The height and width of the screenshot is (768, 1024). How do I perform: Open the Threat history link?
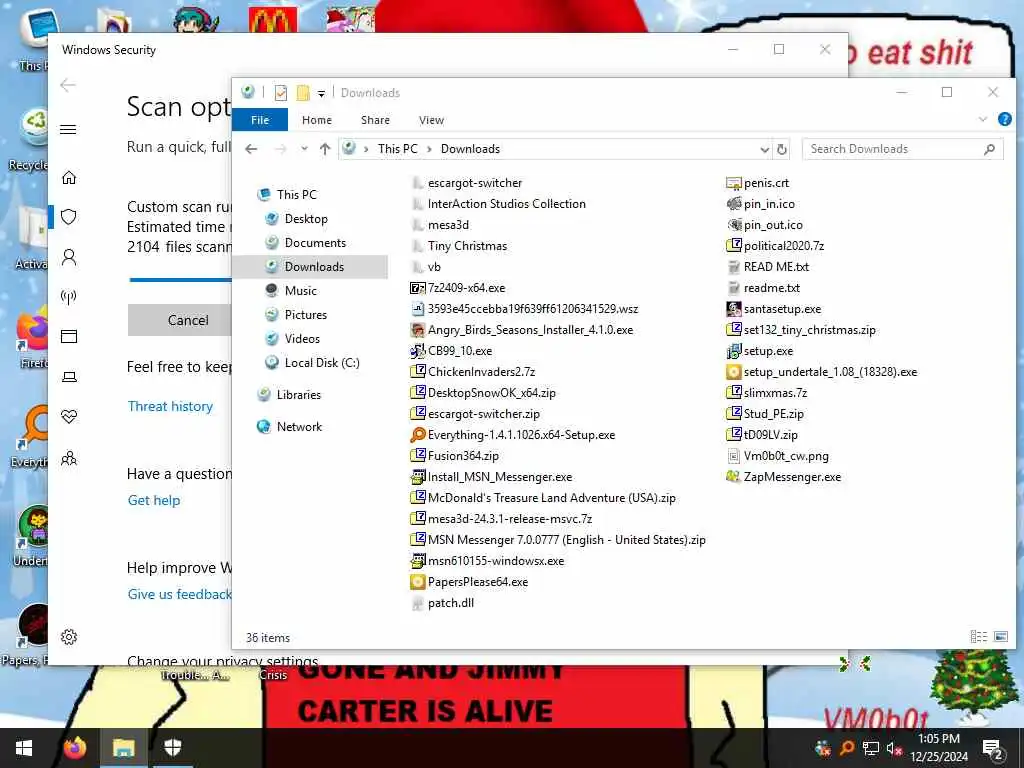click(x=170, y=406)
